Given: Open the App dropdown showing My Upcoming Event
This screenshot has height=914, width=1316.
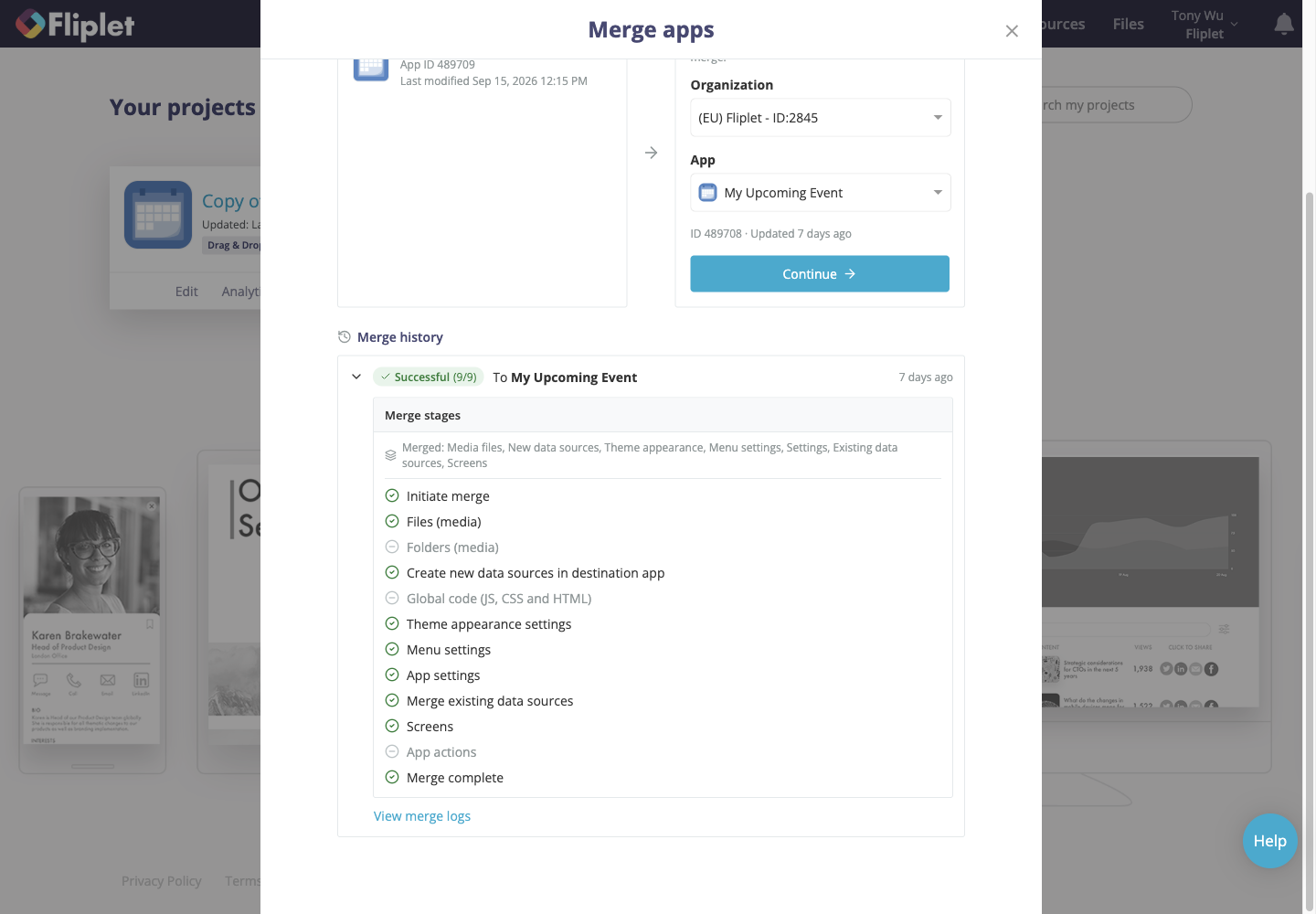Looking at the screenshot, I should point(820,193).
